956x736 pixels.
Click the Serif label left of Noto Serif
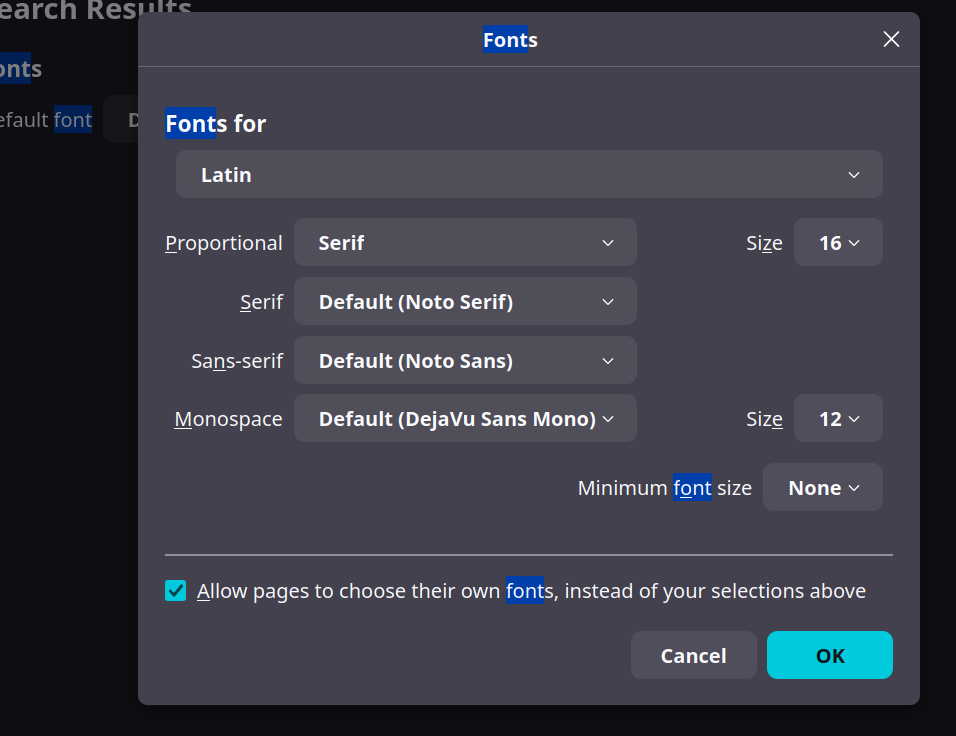coord(261,301)
